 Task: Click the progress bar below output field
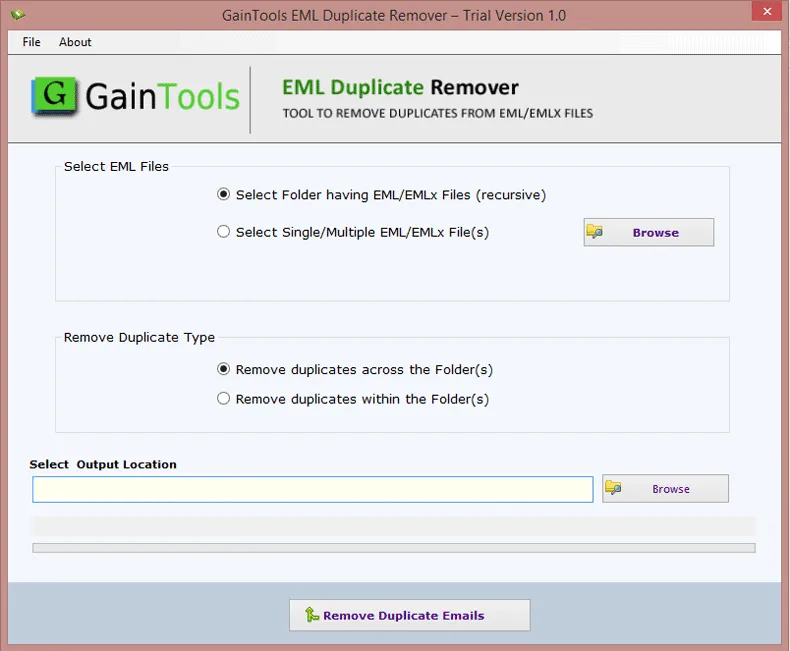click(394, 548)
